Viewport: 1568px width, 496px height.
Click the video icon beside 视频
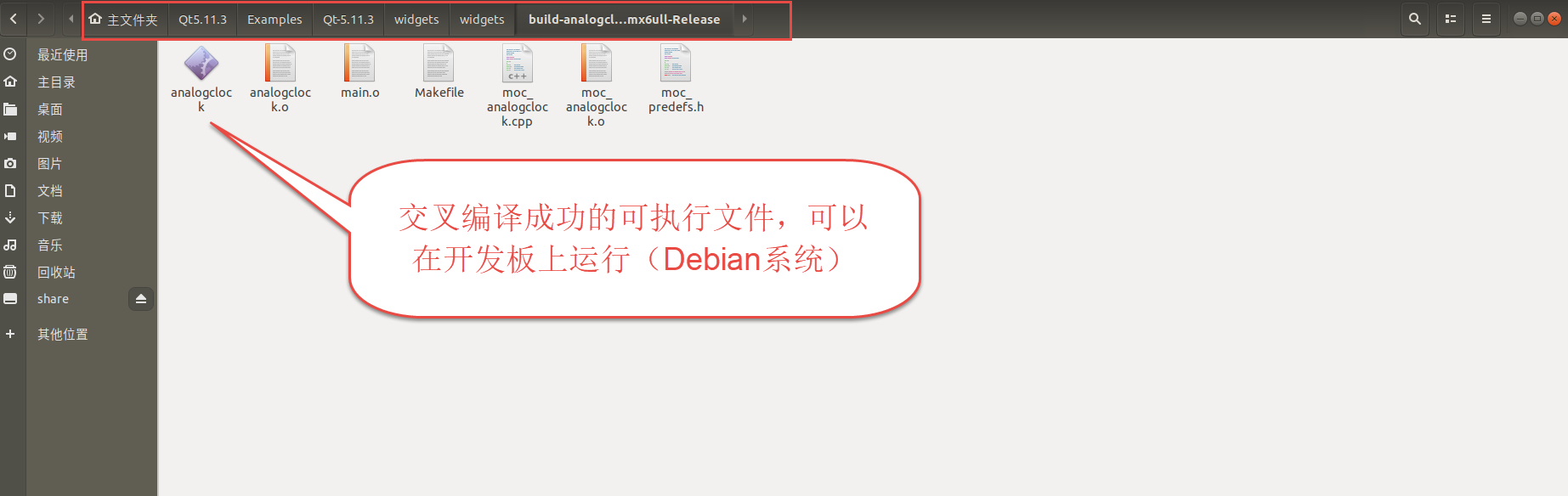coord(10,136)
